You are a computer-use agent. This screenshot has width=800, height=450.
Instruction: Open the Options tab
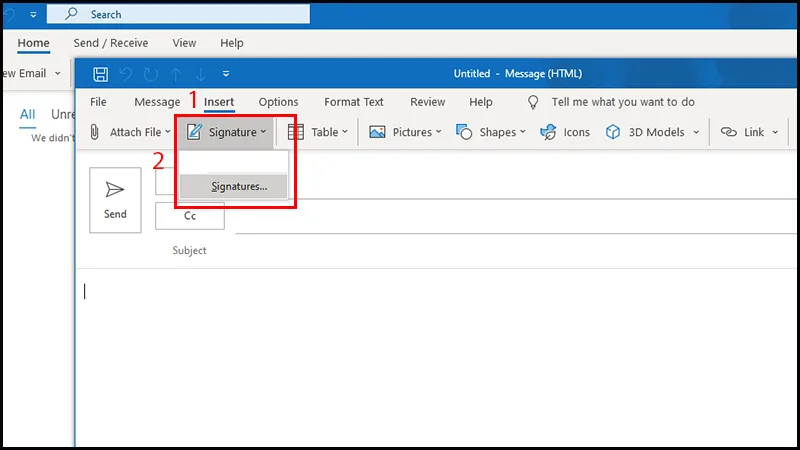278,102
